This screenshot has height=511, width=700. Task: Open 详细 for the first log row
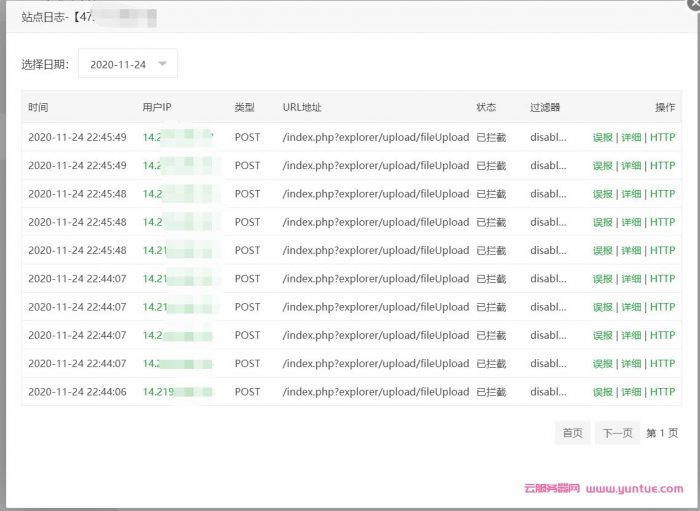631,137
